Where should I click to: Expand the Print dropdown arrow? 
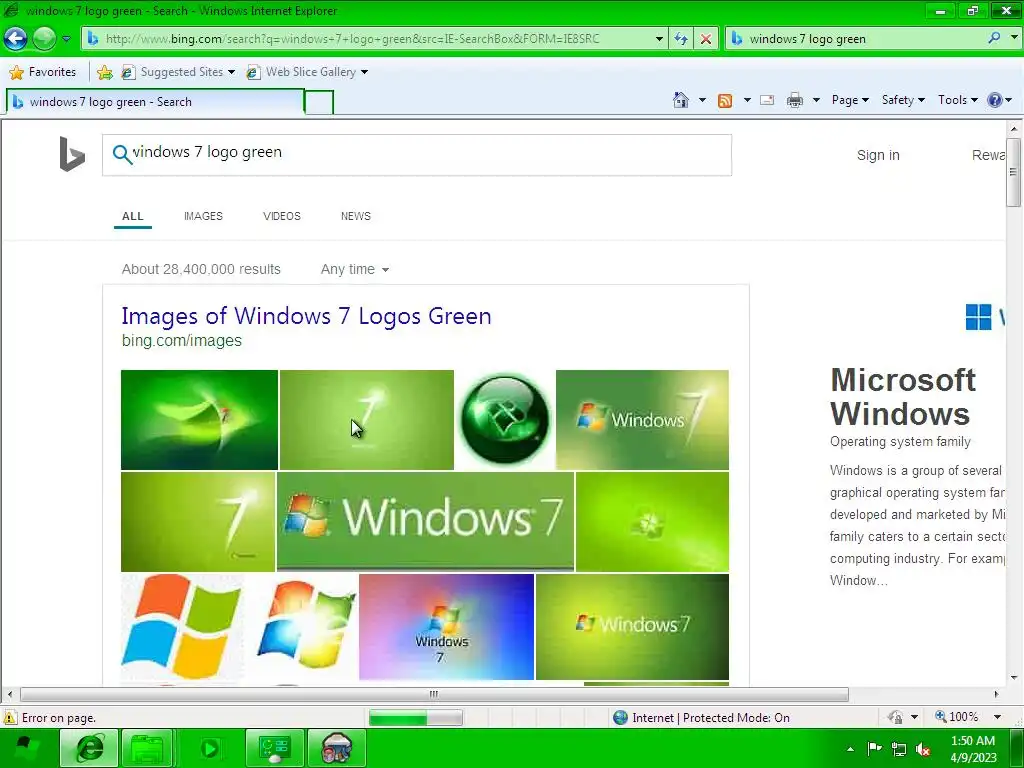click(x=816, y=100)
